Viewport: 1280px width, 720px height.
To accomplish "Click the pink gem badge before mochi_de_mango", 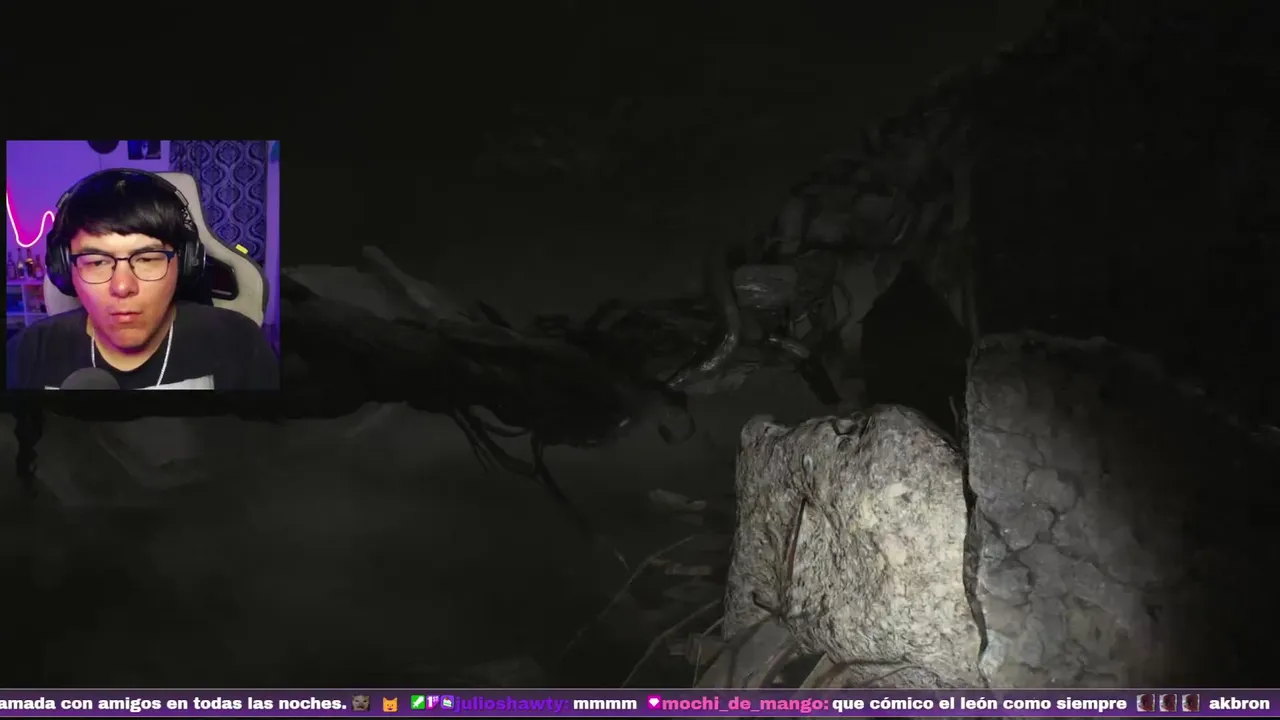I will pyautogui.click(x=654, y=703).
